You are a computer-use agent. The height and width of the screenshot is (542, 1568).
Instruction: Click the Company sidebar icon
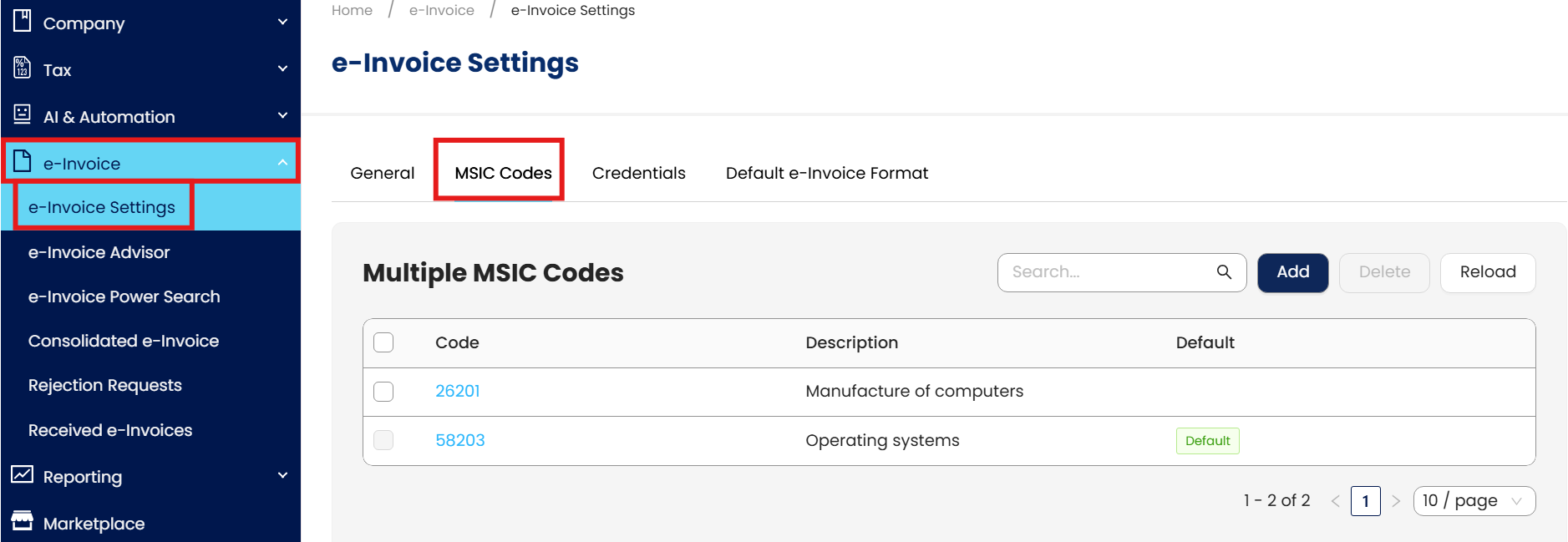pos(23,21)
